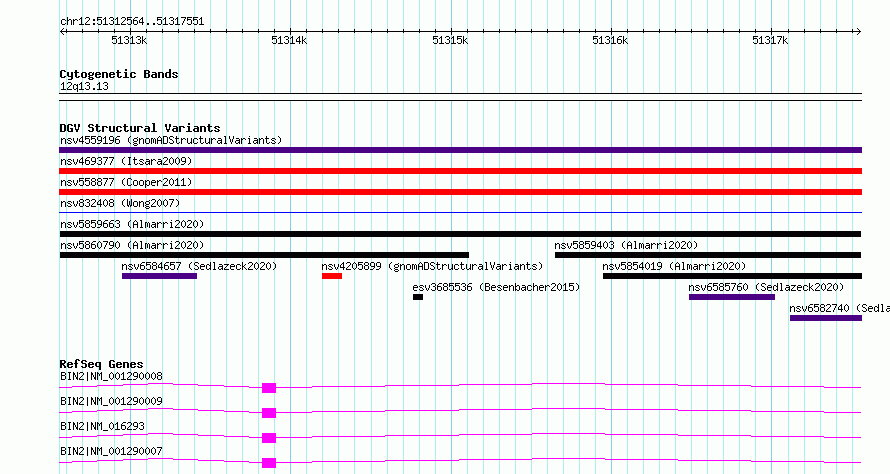This screenshot has width=890, height=474.
Task: Click the 51314k ruler tick label
Action: [289, 40]
